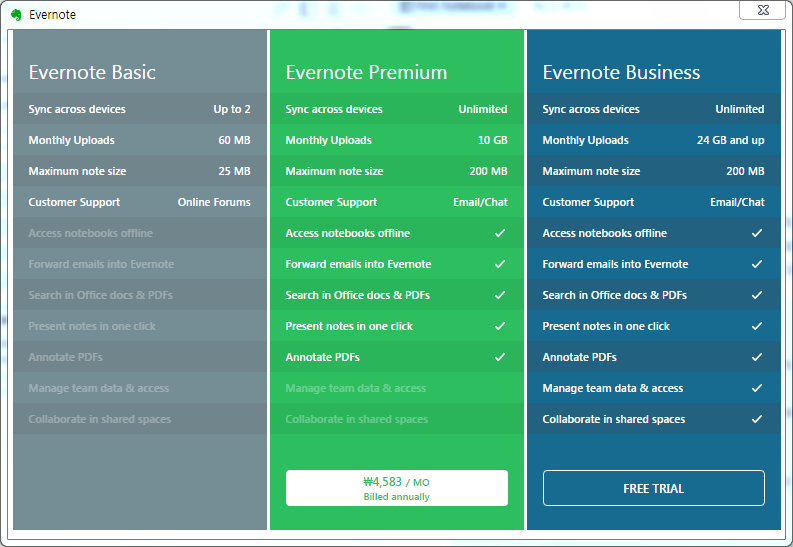Select Premium 'Email/Chat' support value
The height and width of the screenshot is (547, 793).
pos(480,202)
